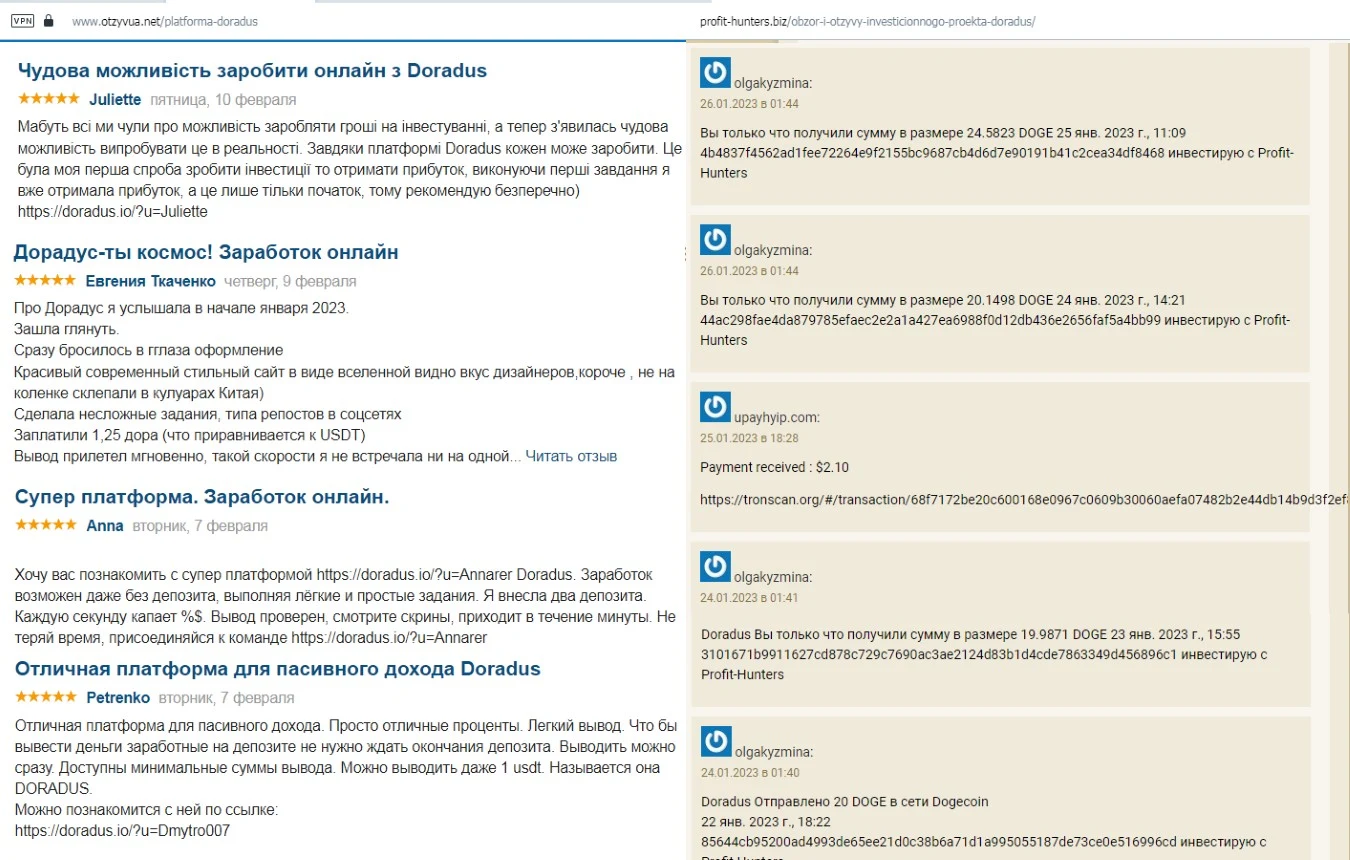This screenshot has height=860, width=1350.
Task: Click 'Читать отзыв' link
Action: point(571,456)
